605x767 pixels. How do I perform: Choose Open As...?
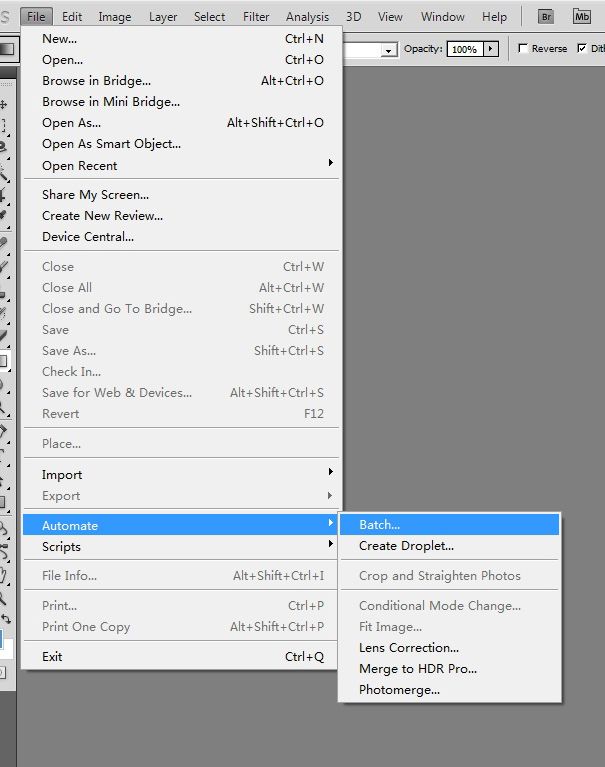pos(181,123)
